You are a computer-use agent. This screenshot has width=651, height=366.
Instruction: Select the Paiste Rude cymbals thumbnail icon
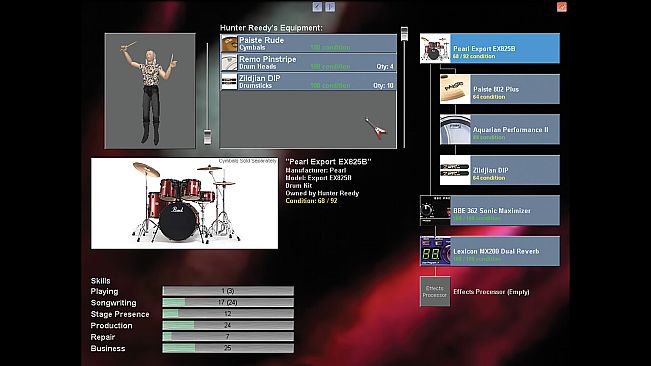229,44
